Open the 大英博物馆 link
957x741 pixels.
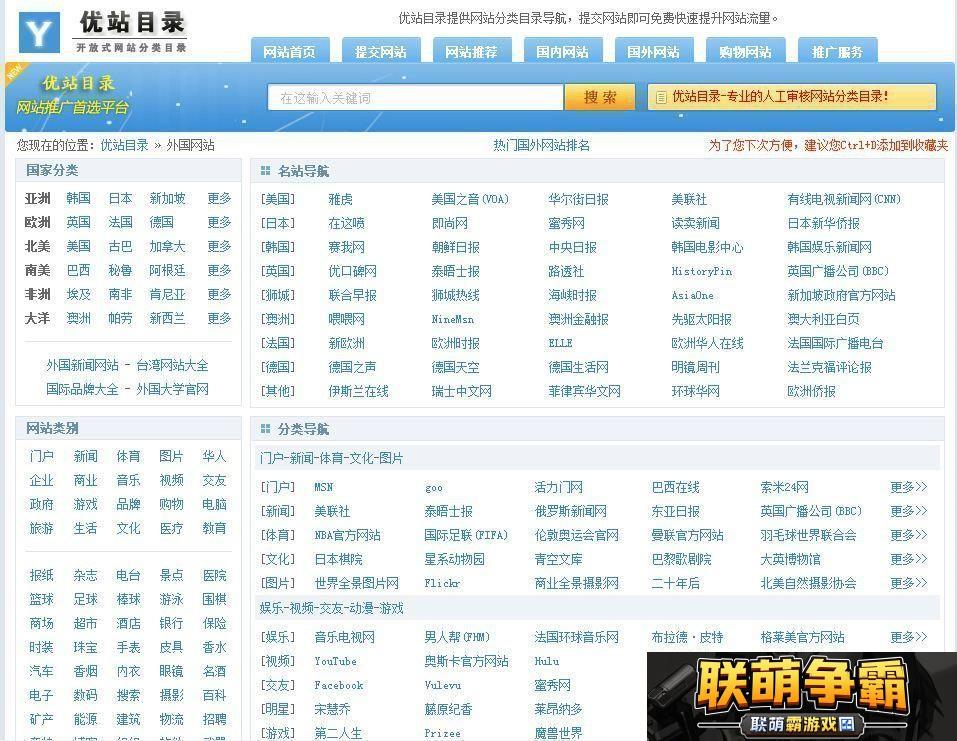790,559
